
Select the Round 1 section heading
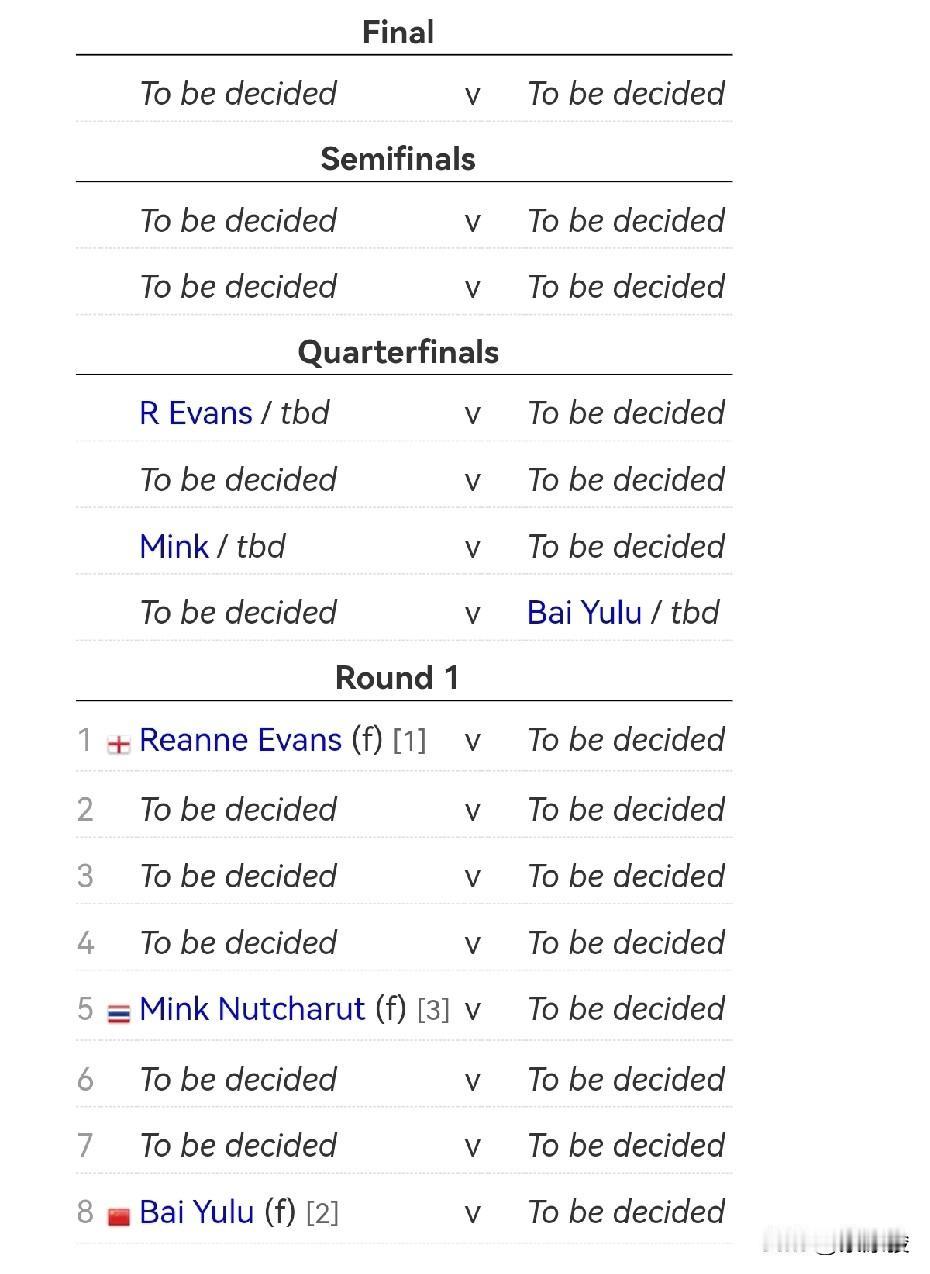[x=398, y=678]
